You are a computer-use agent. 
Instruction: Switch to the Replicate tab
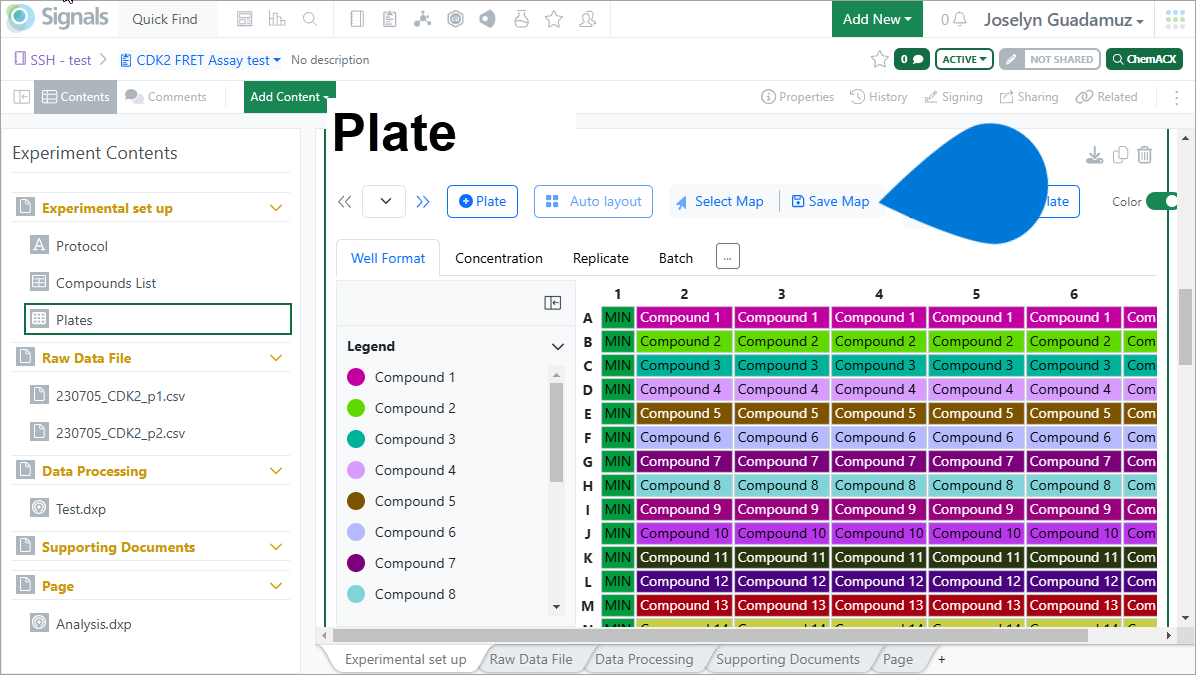pos(600,259)
